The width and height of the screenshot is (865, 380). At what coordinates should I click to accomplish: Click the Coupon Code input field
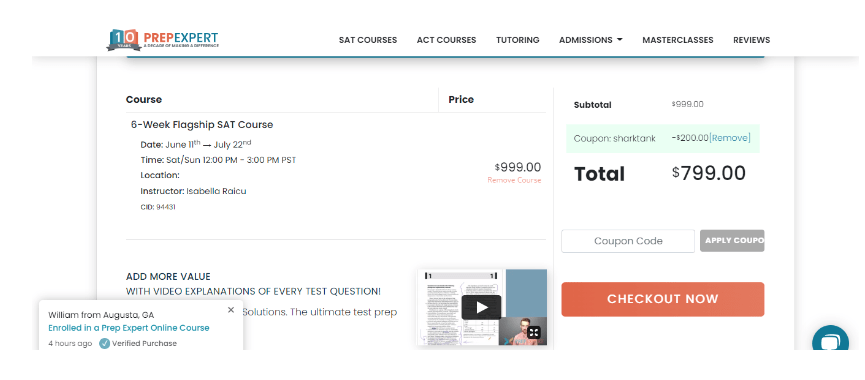[628, 241]
